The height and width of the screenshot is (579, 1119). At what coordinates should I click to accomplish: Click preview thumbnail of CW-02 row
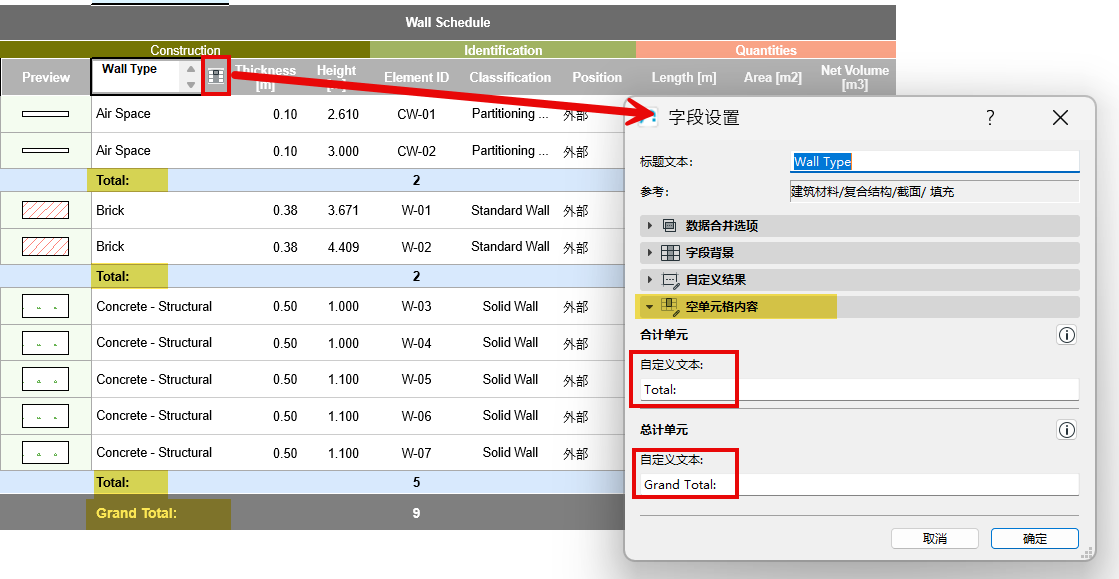pos(46,151)
